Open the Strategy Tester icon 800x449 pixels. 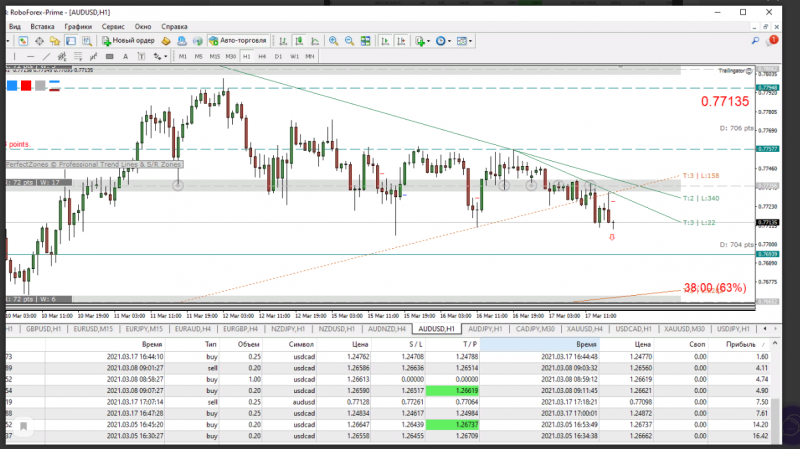tap(87, 41)
